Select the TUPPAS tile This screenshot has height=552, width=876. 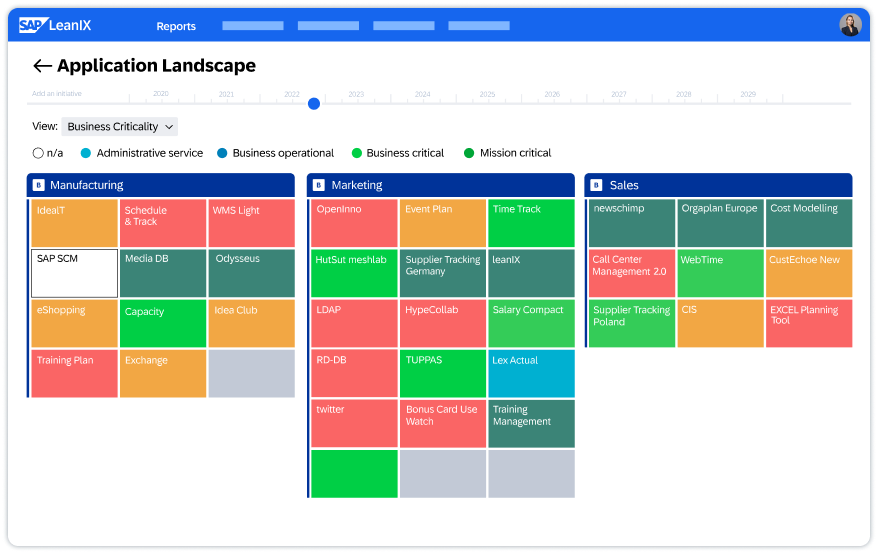[x=442, y=374]
